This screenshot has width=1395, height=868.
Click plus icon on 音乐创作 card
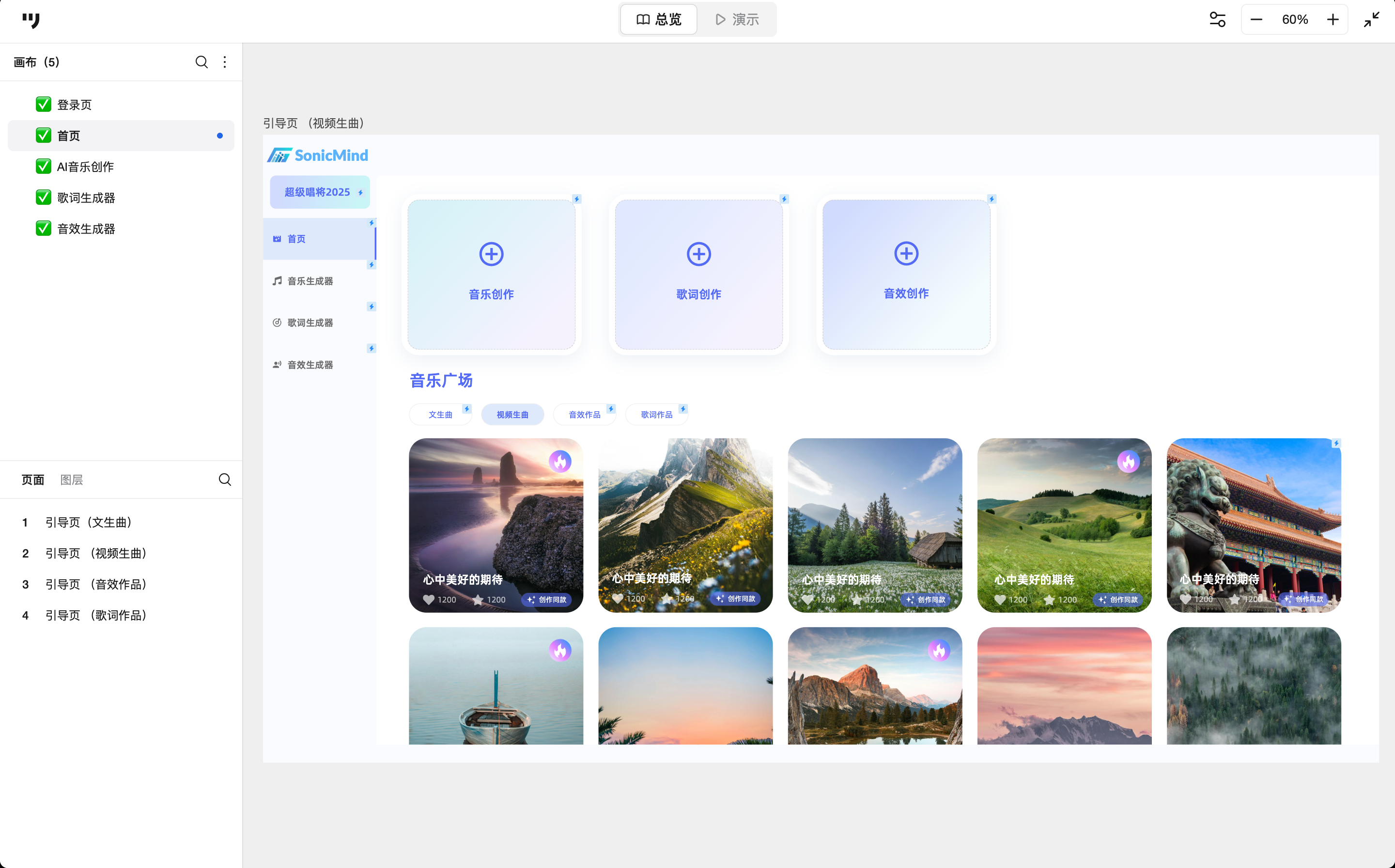pos(491,254)
